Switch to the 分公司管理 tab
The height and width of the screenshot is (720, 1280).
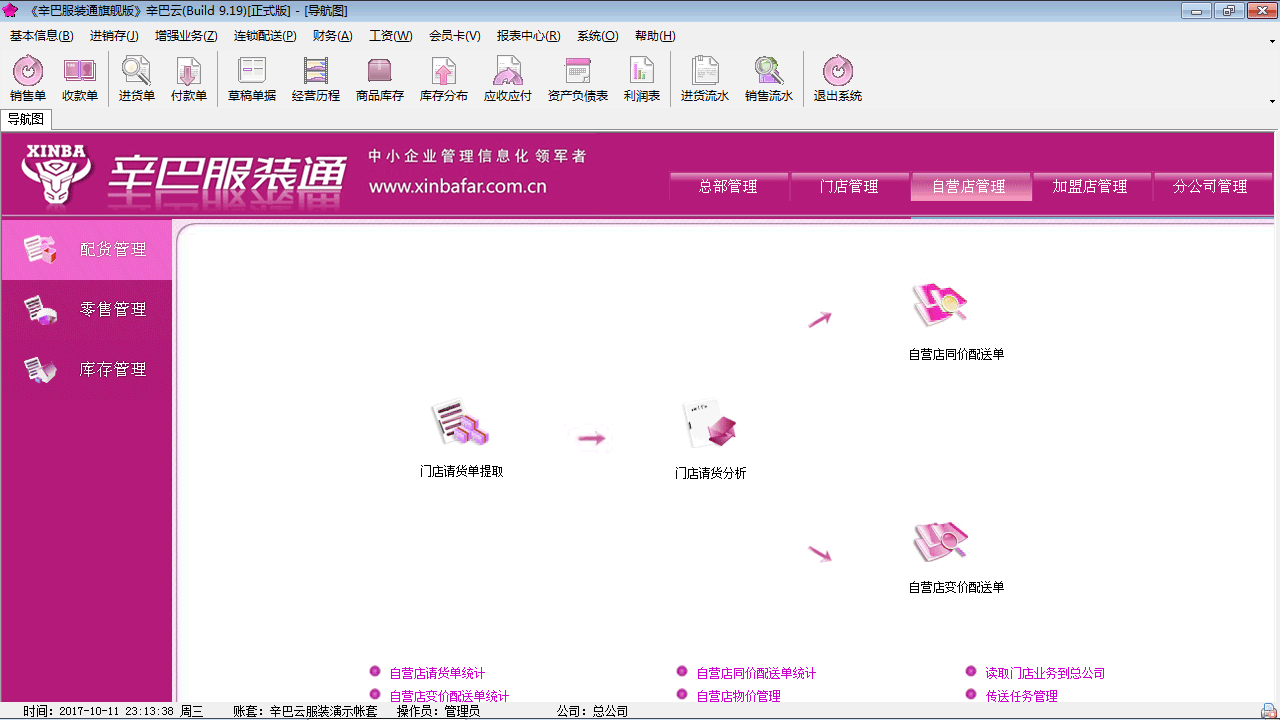point(1211,187)
